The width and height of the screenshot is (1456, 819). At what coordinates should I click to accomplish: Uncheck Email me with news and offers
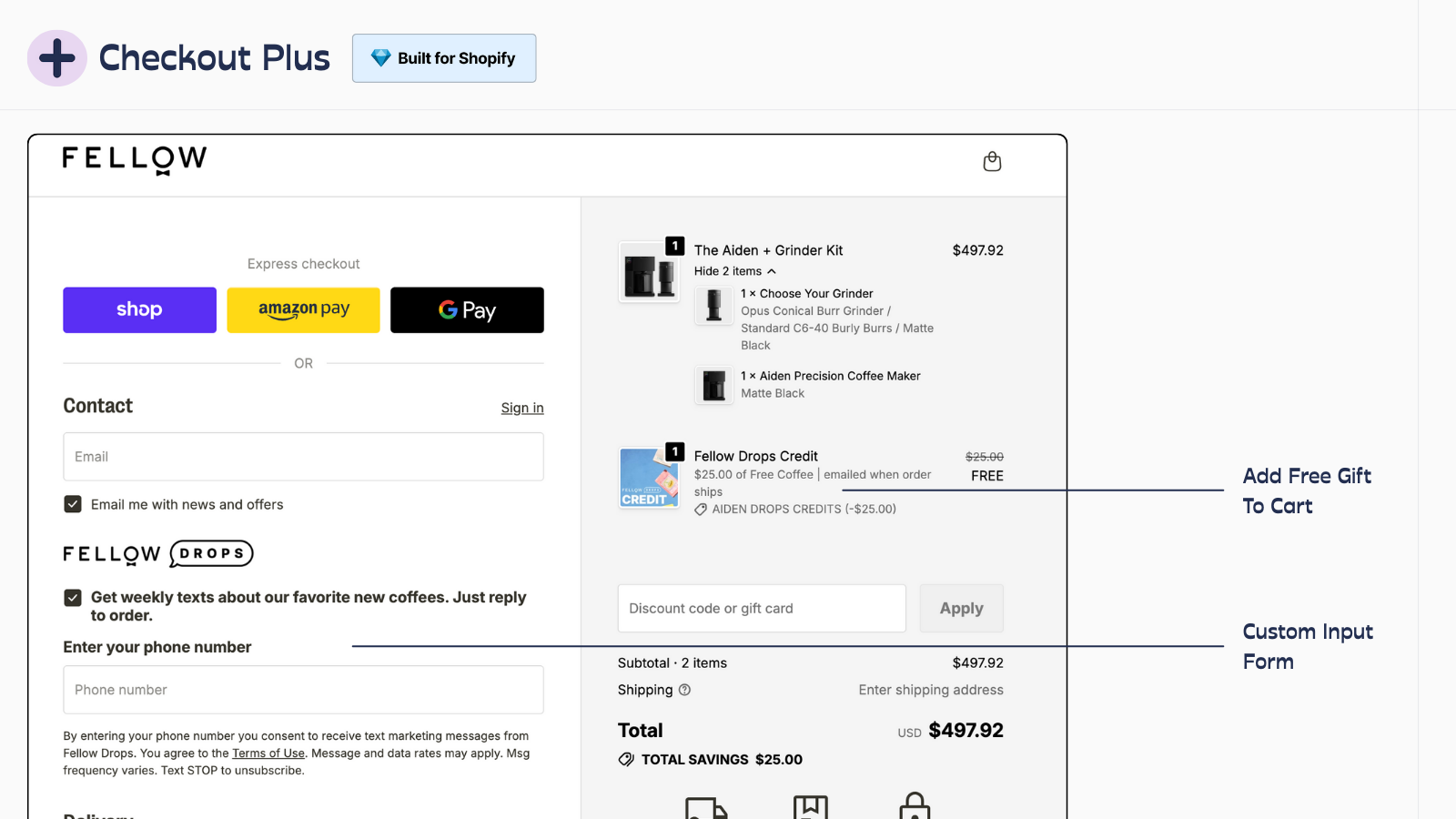tap(73, 504)
